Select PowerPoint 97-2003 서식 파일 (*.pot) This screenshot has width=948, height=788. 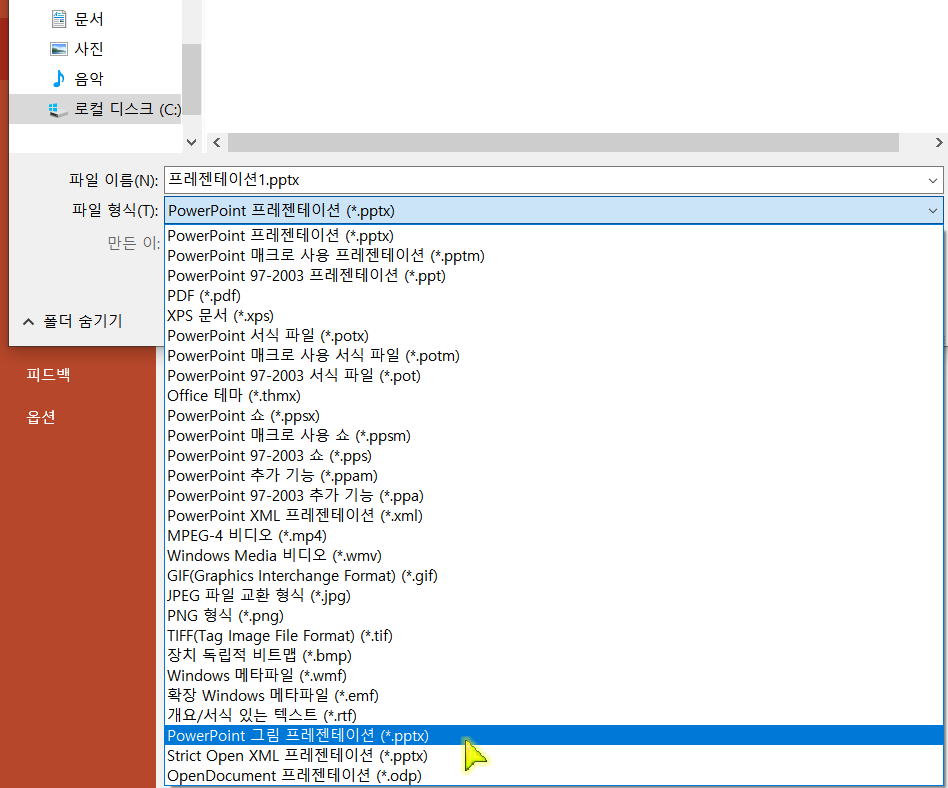point(554,376)
